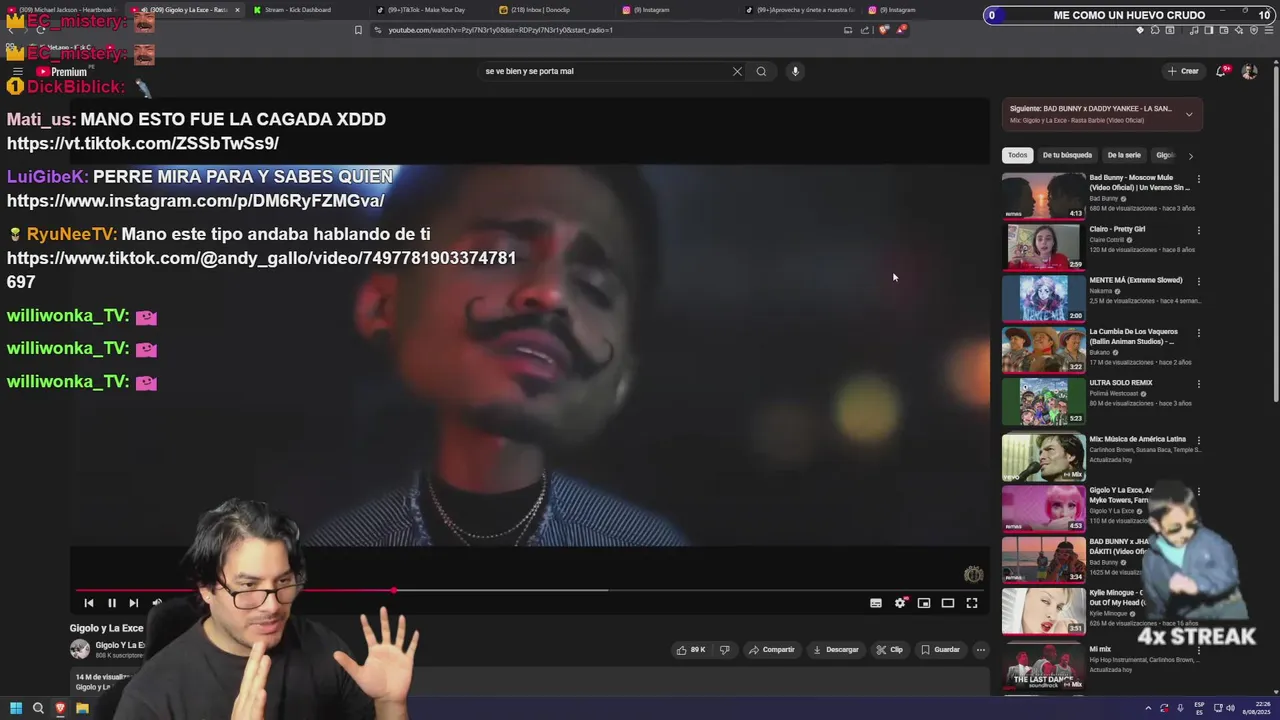Save video with Guardar button

pyautogui.click(x=941, y=650)
